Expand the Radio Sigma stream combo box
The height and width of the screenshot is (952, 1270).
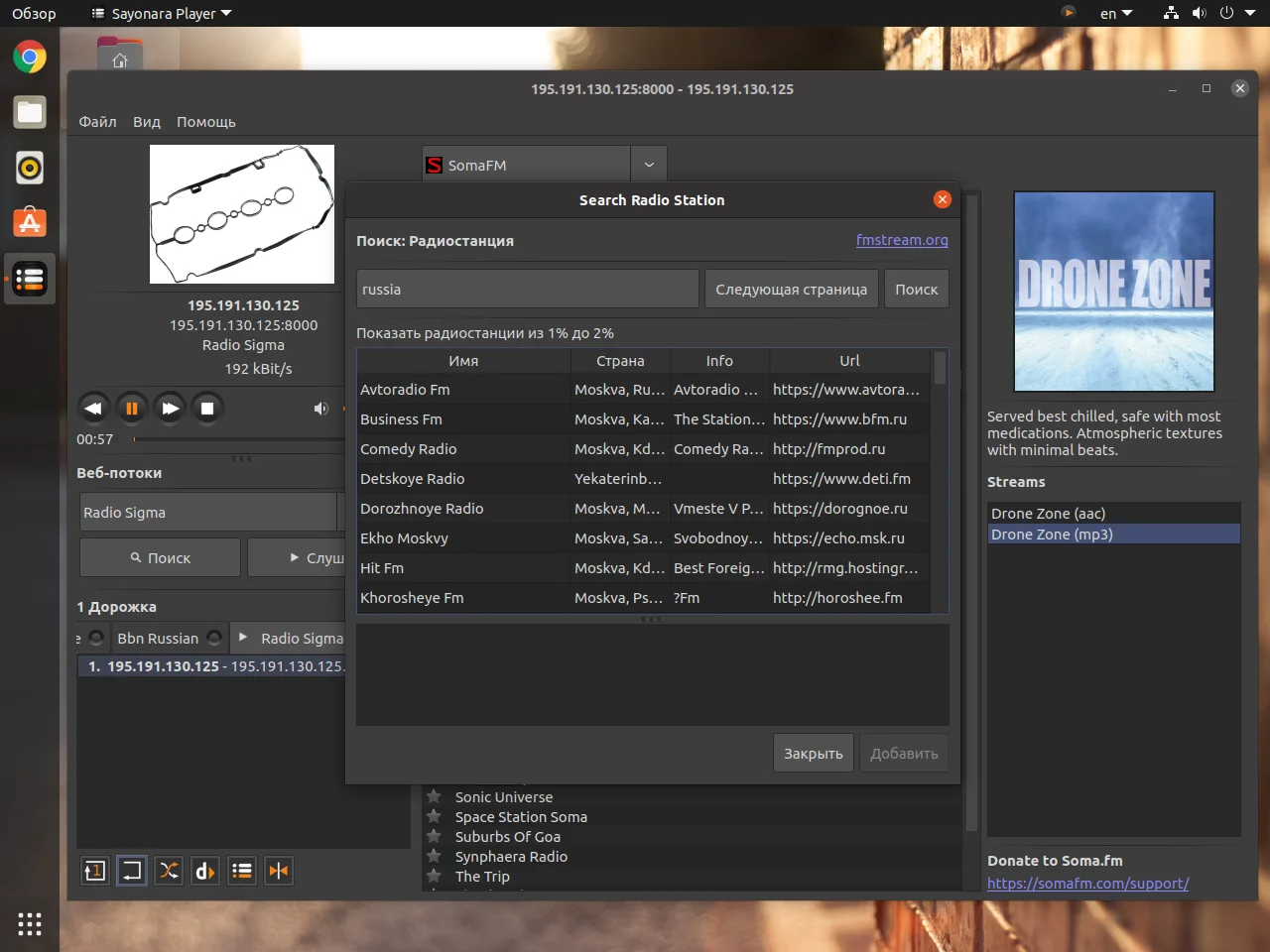(340, 512)
